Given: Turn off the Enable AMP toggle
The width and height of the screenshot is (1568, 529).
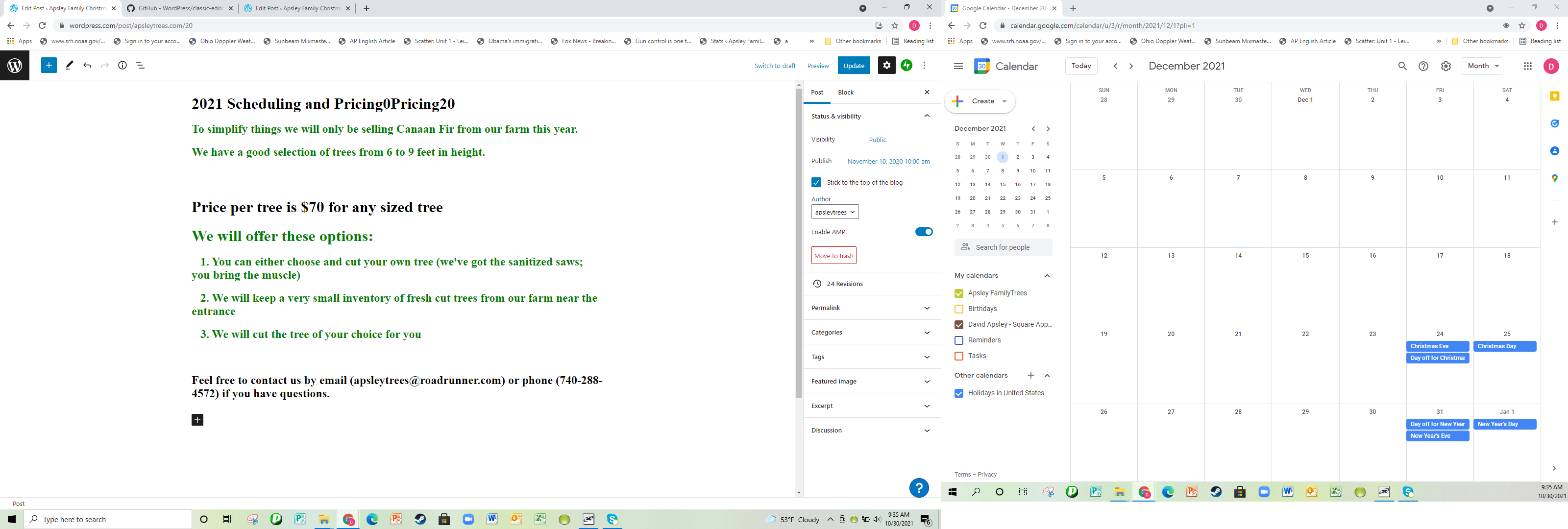Looking at the screenshot, I should click(923, 231).
